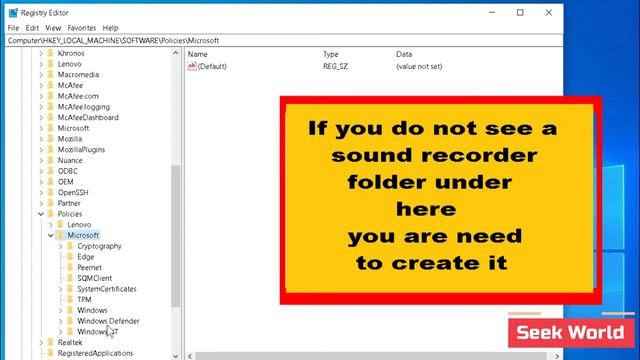Click the REG_SZ type cell
The width and height of the screenshot is (640, 360).
336,66
